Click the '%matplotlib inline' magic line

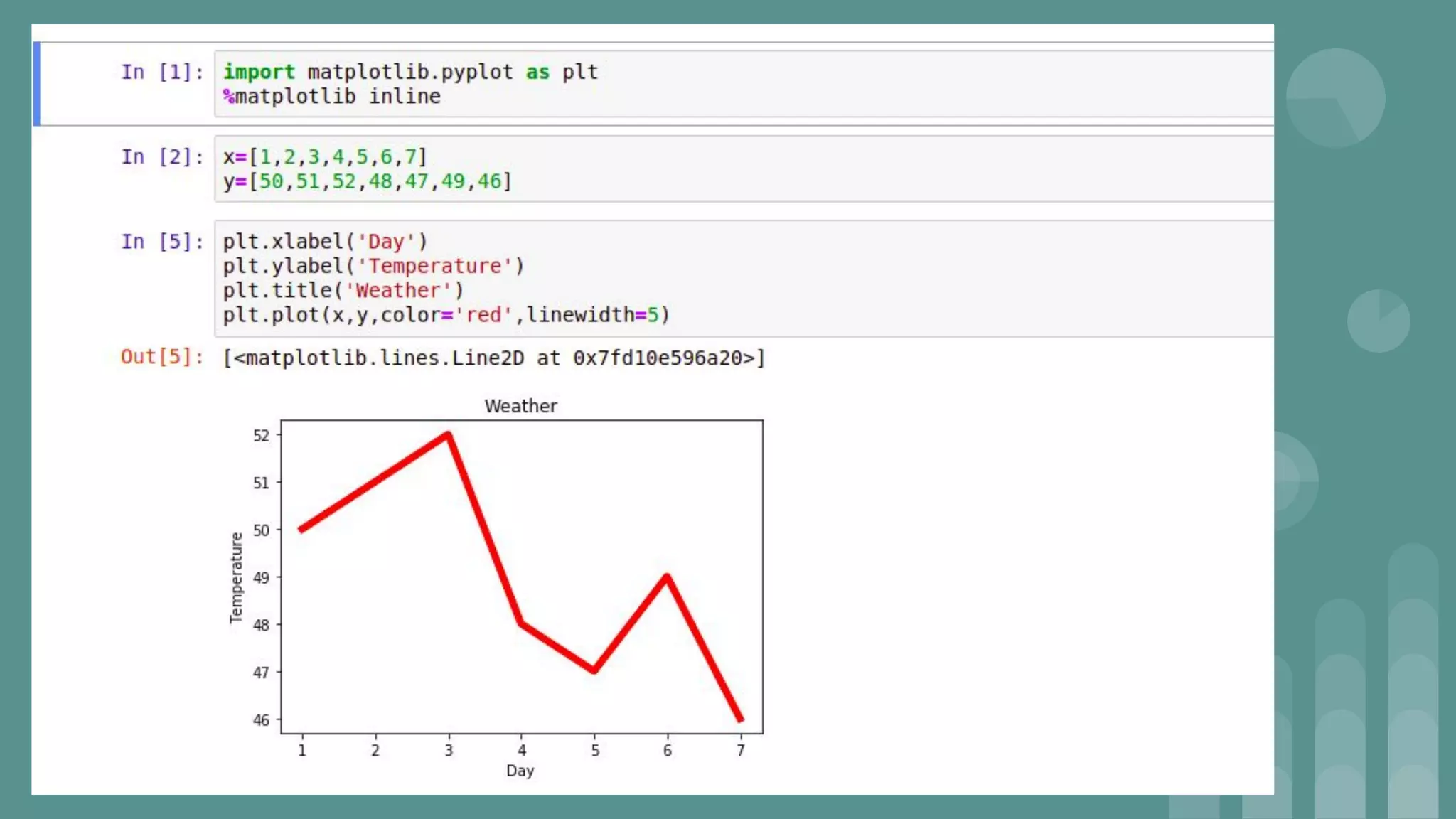332,96
